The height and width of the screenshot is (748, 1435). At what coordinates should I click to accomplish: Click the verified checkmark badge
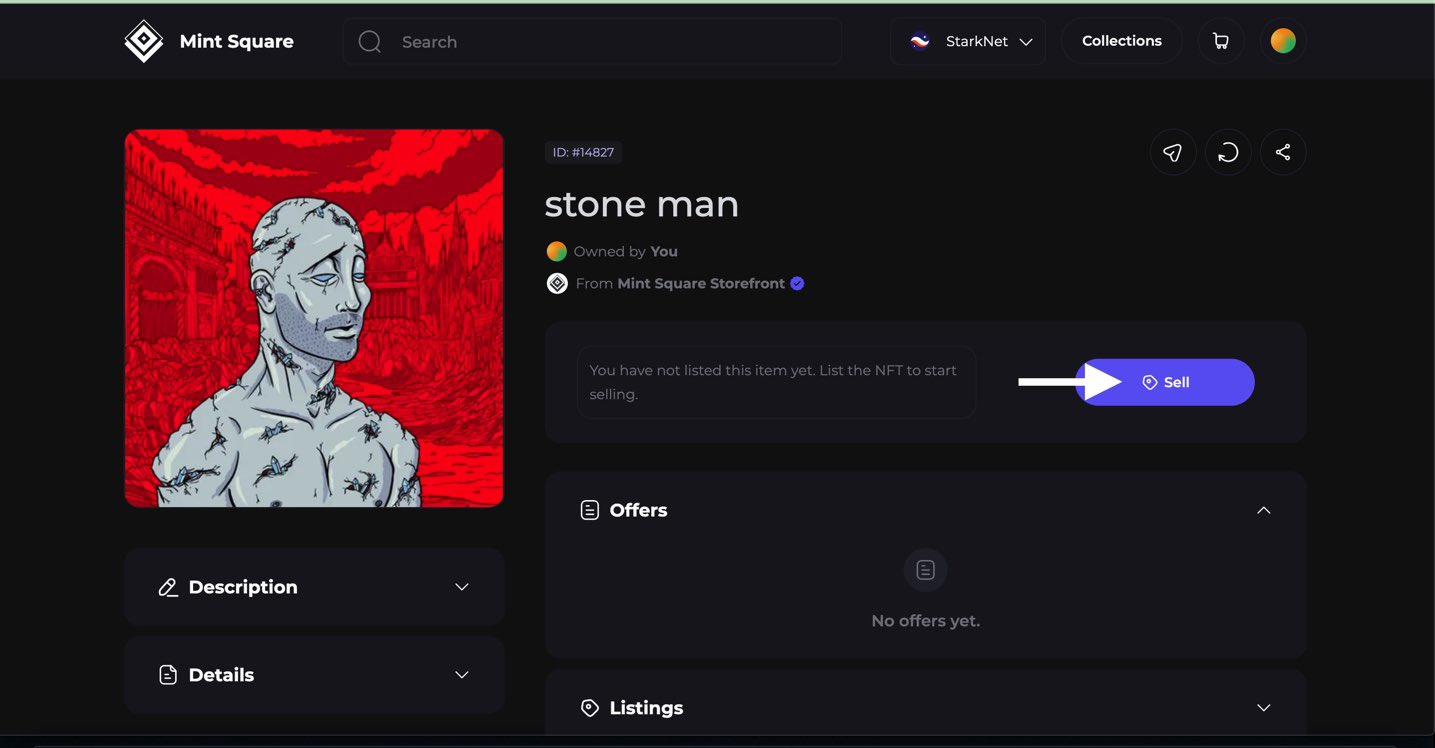[x=797, y=284]
